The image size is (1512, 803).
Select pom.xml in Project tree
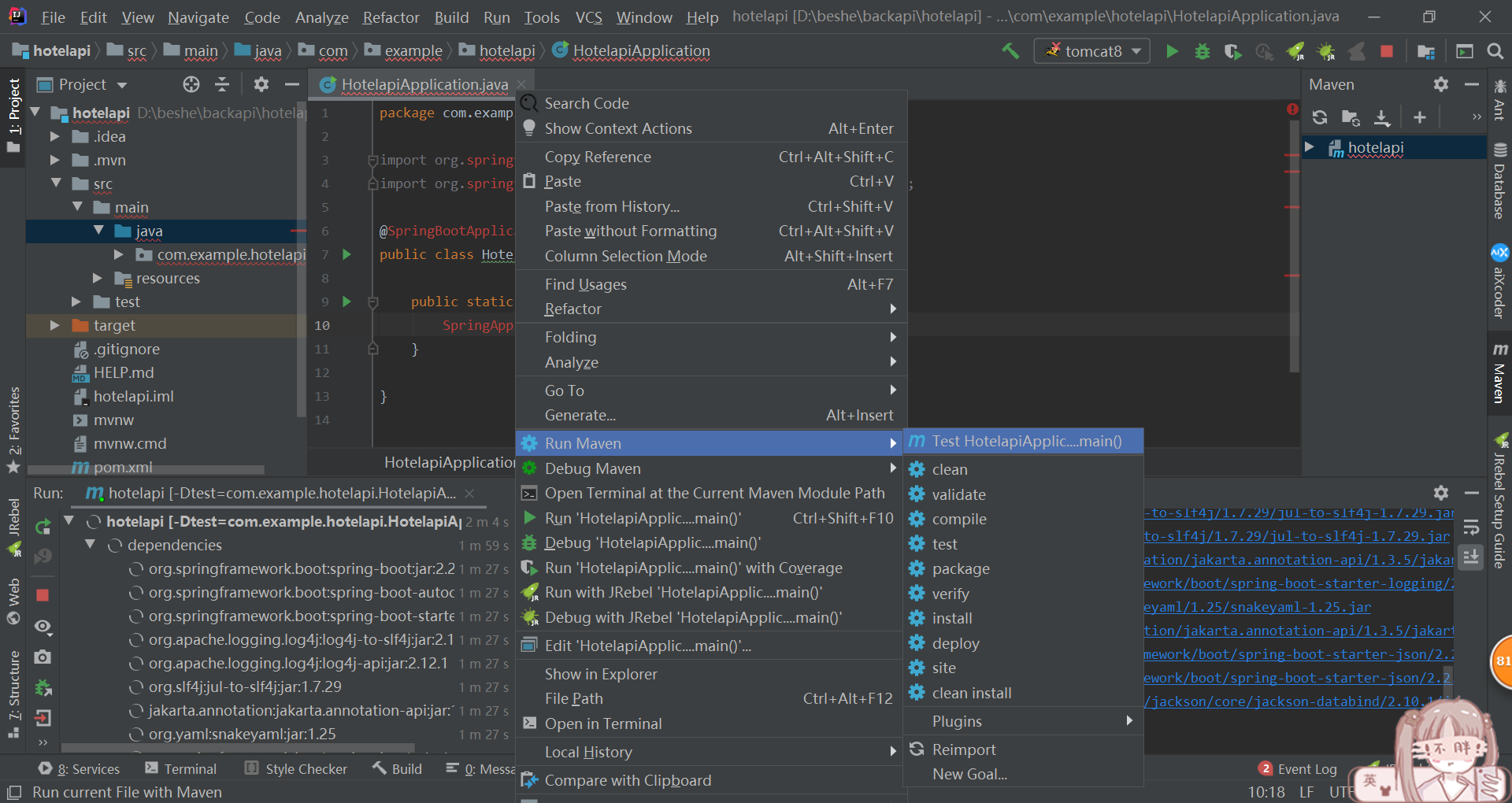point(123,467)
